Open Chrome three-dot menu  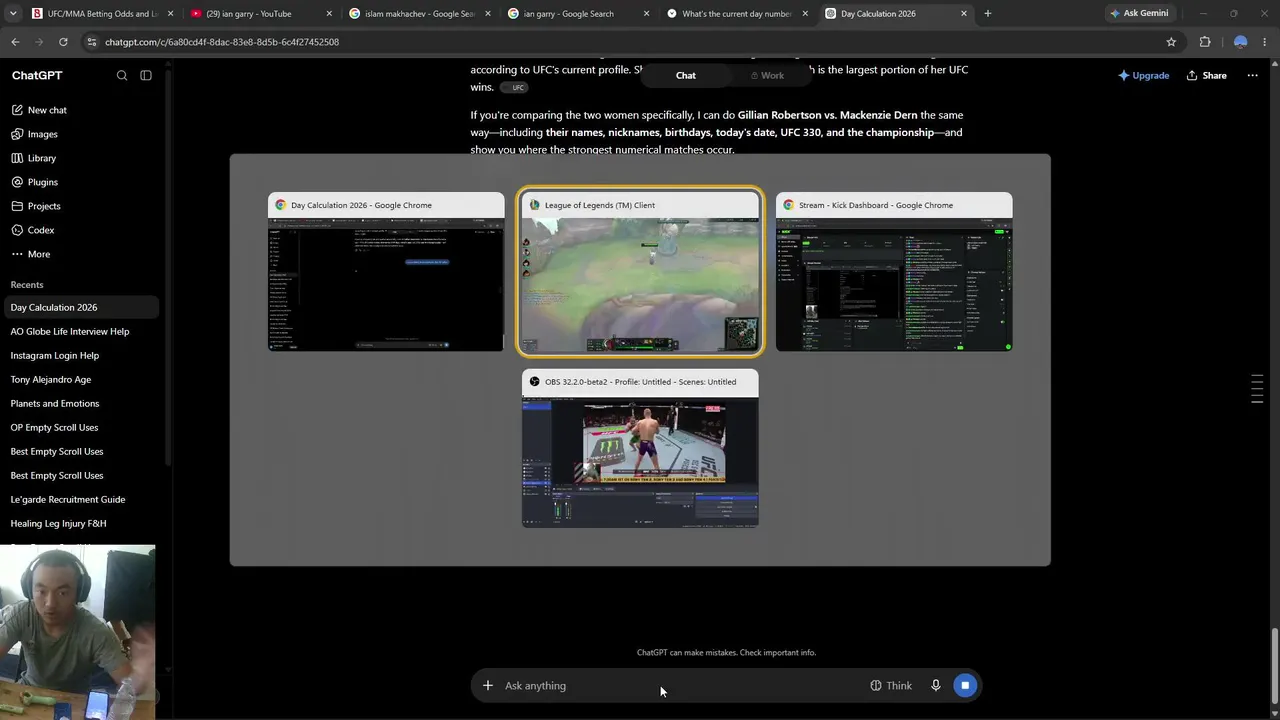coord(1265,42)
